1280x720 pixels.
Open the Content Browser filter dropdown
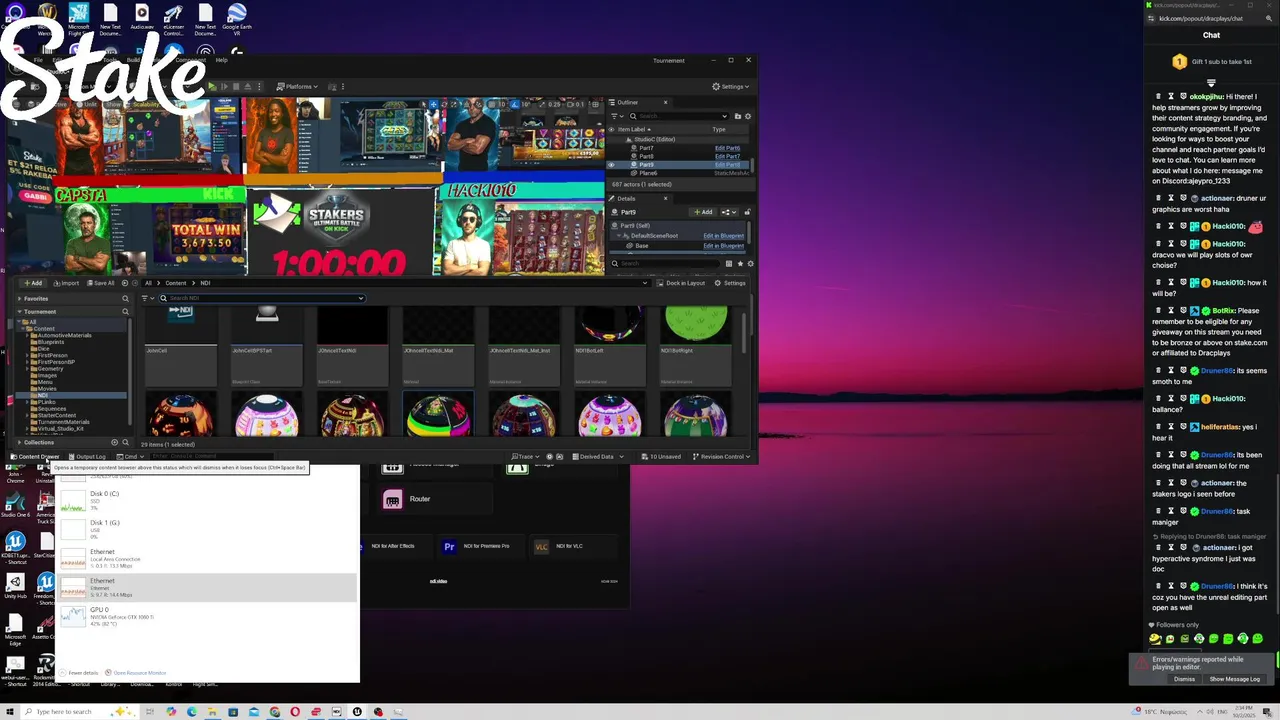(x=146, y=298)
